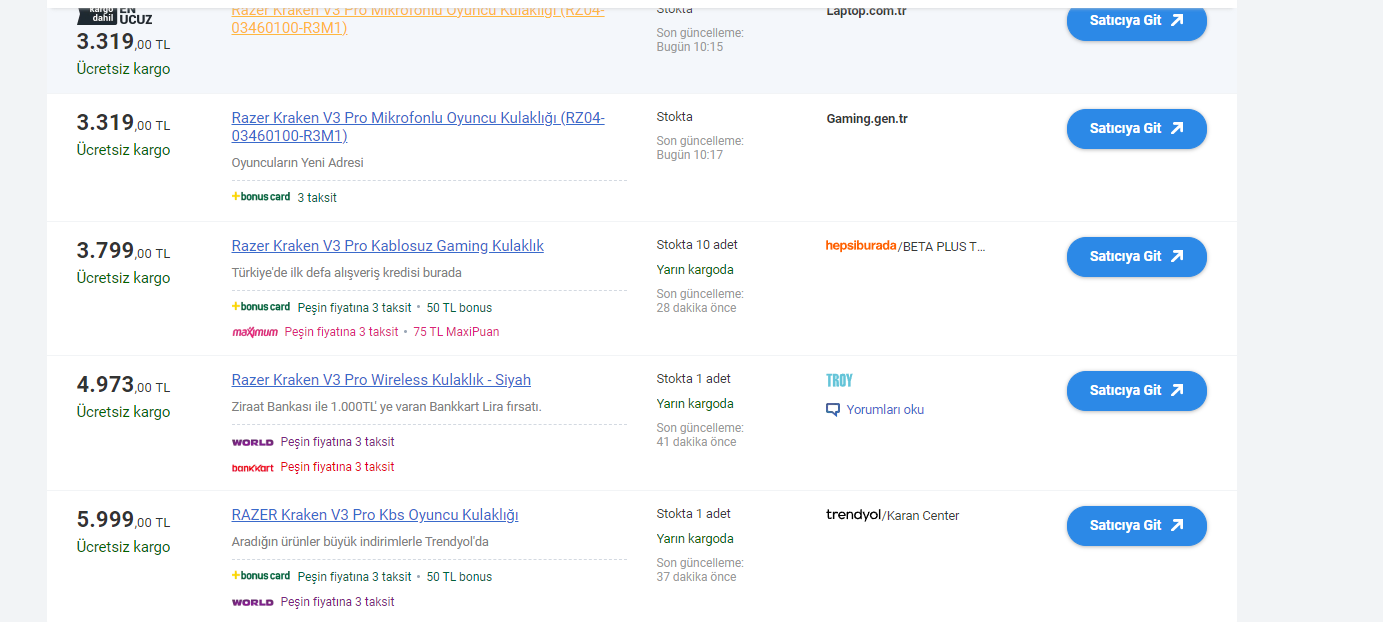Open Gaming.gen.tr Razer Kraken Mikrofonlu Oyuncu Kulaklığı link
This screenshot has width=1383, height=622.
pos(418,127)
